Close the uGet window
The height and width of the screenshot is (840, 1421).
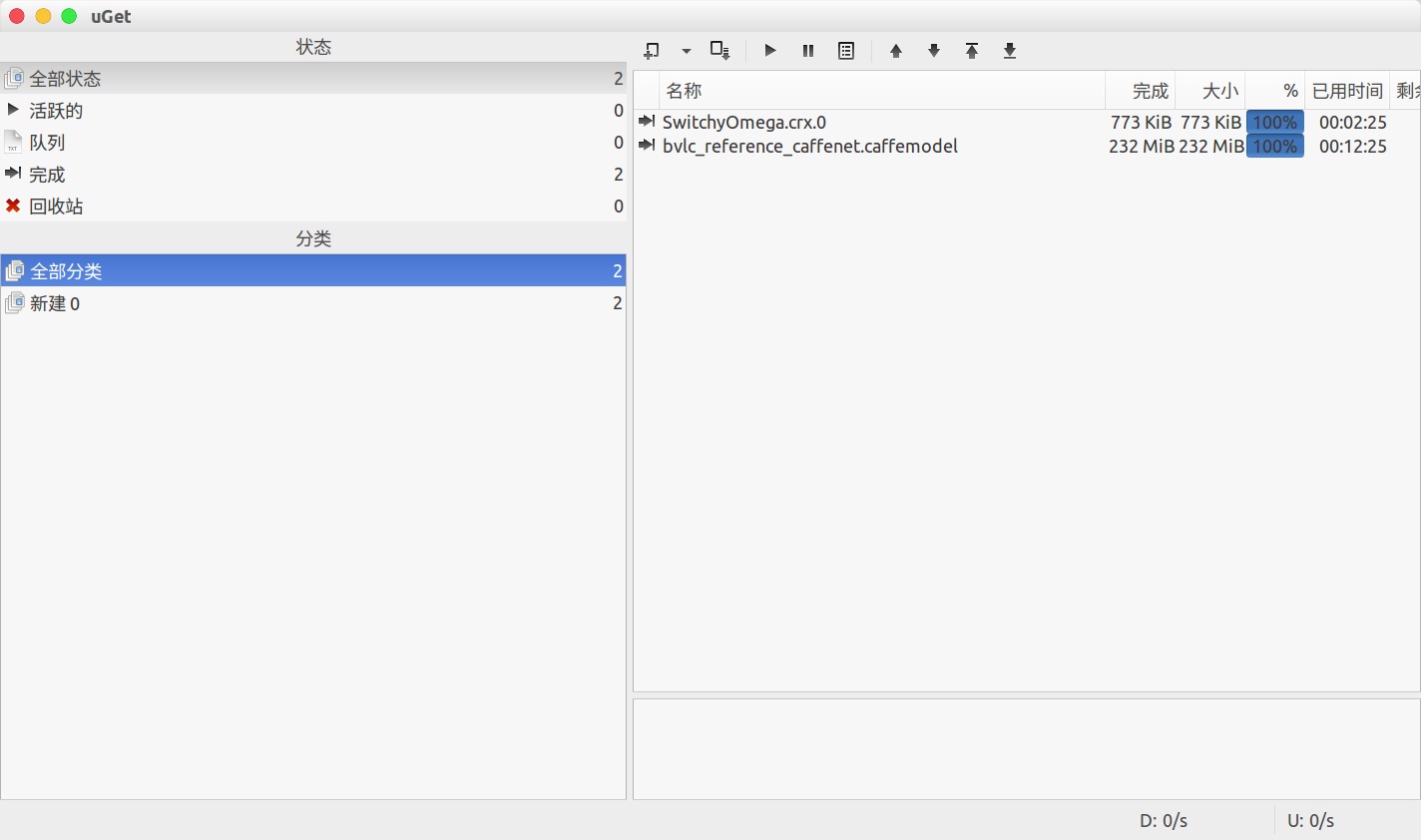[x=17, y=16]
